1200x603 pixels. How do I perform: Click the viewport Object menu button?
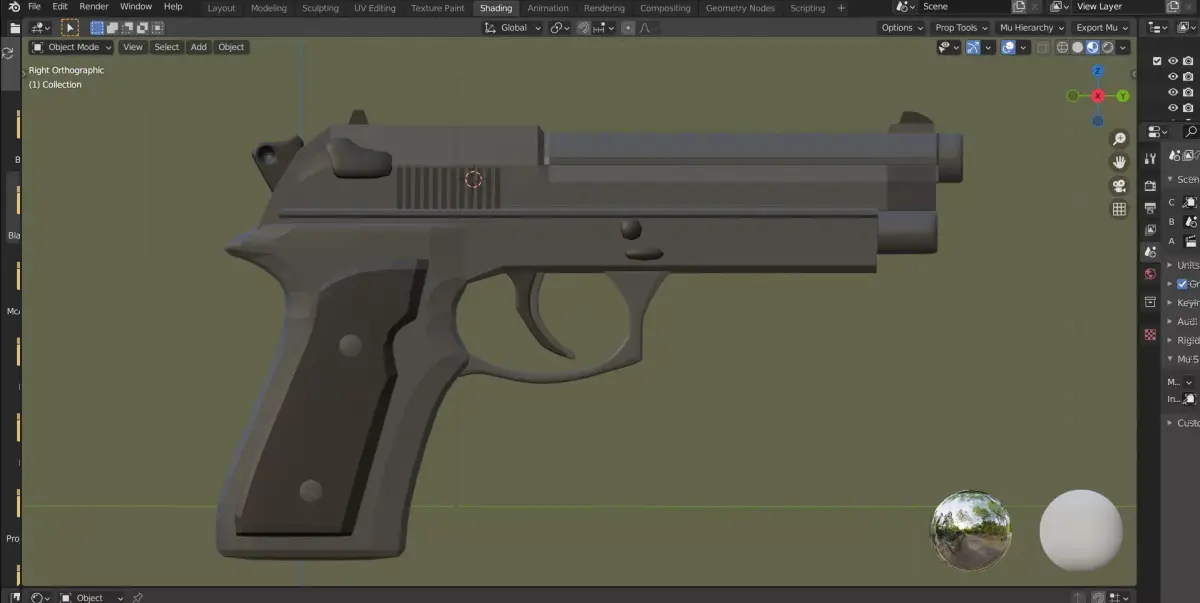(x=231, y=47)
